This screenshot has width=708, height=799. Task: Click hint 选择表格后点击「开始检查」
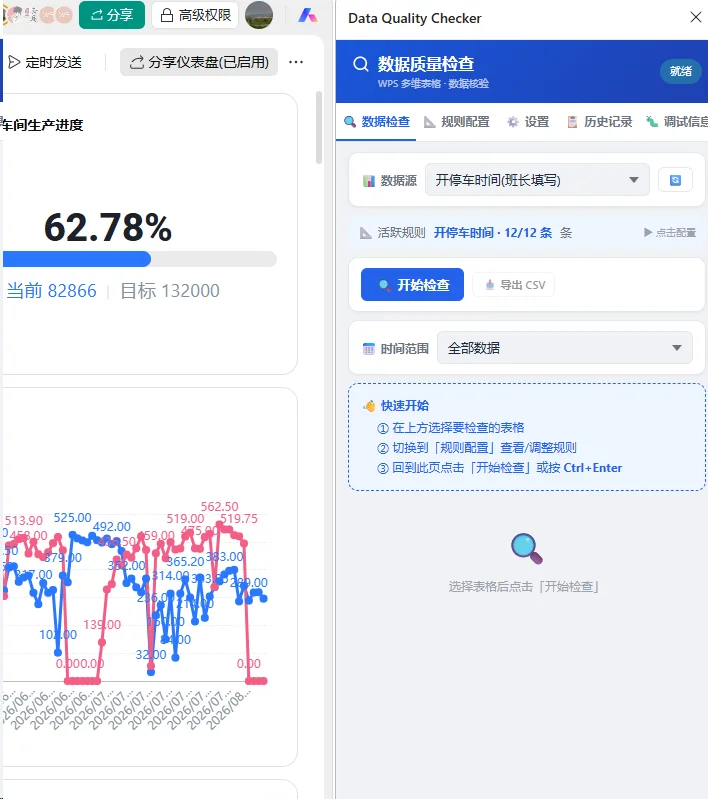click(523, 587)
